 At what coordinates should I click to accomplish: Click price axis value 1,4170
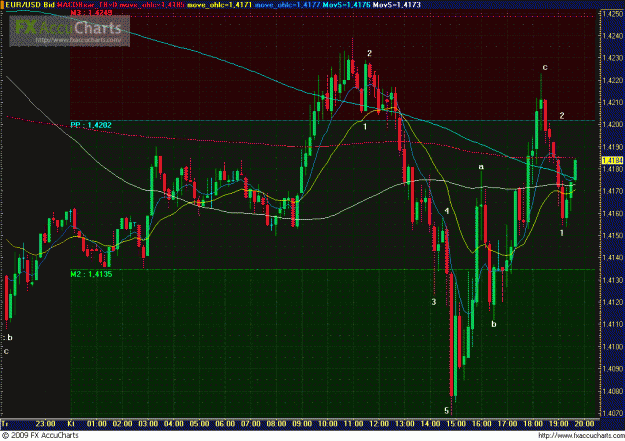point(613,191)
